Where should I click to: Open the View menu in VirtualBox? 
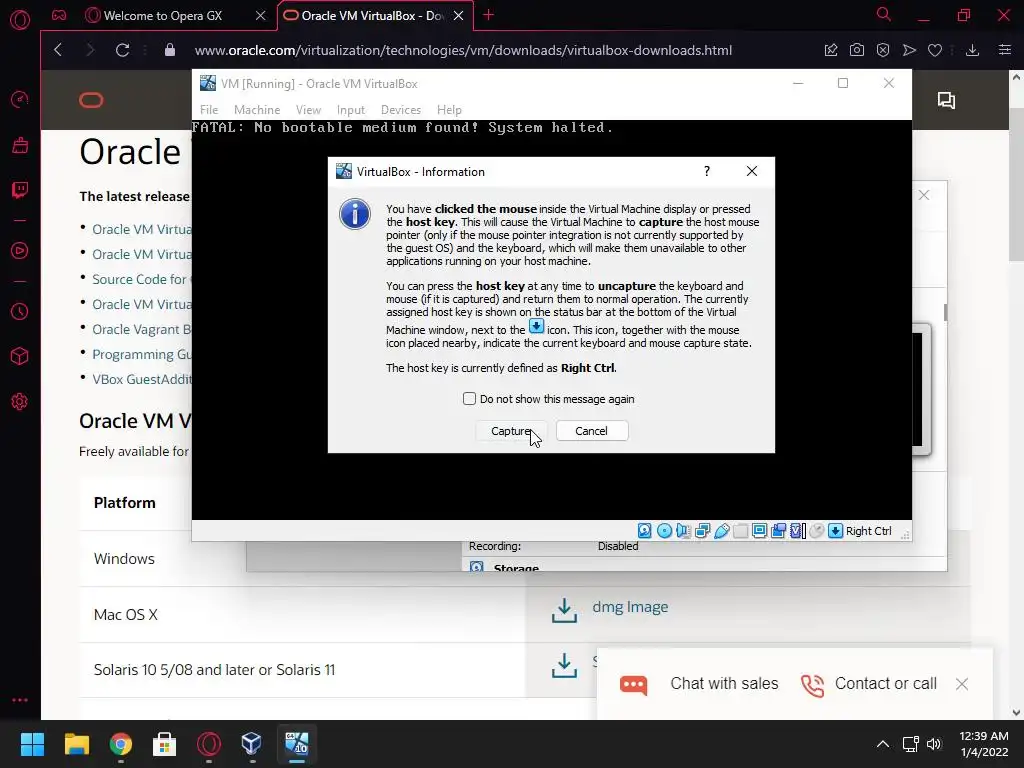point(308,110)
